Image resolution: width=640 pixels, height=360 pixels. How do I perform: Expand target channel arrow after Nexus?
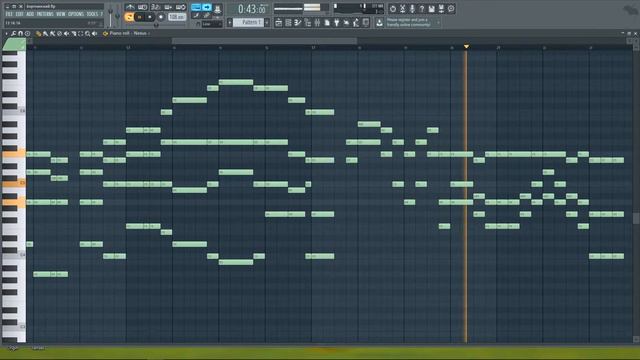(149, 33)
